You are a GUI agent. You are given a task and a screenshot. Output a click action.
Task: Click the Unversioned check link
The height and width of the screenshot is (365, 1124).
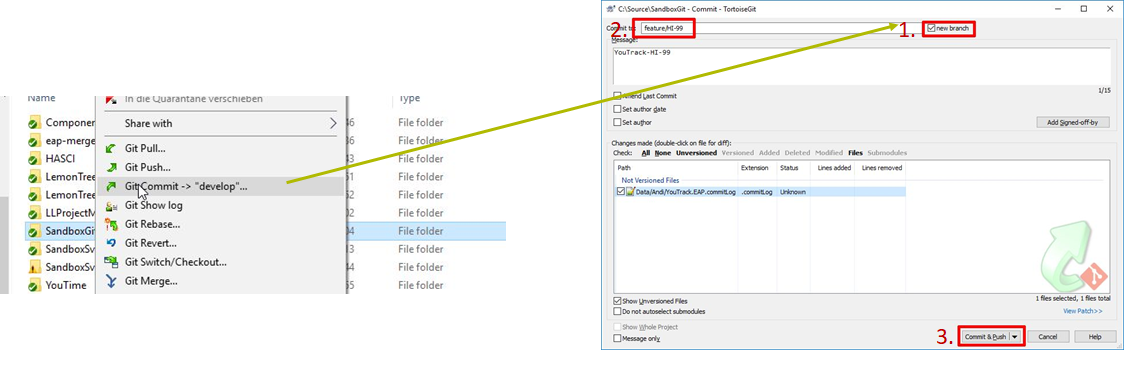(696, 153)
